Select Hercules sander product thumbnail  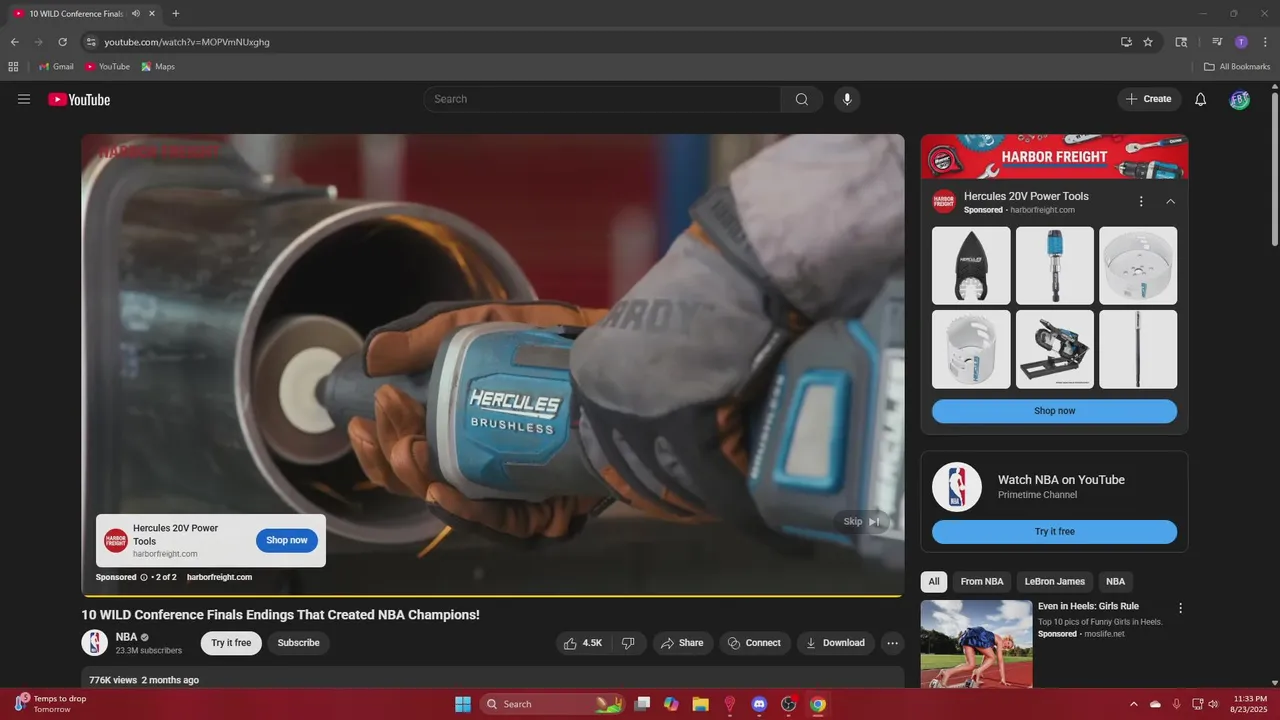click(x=971, y=266)
